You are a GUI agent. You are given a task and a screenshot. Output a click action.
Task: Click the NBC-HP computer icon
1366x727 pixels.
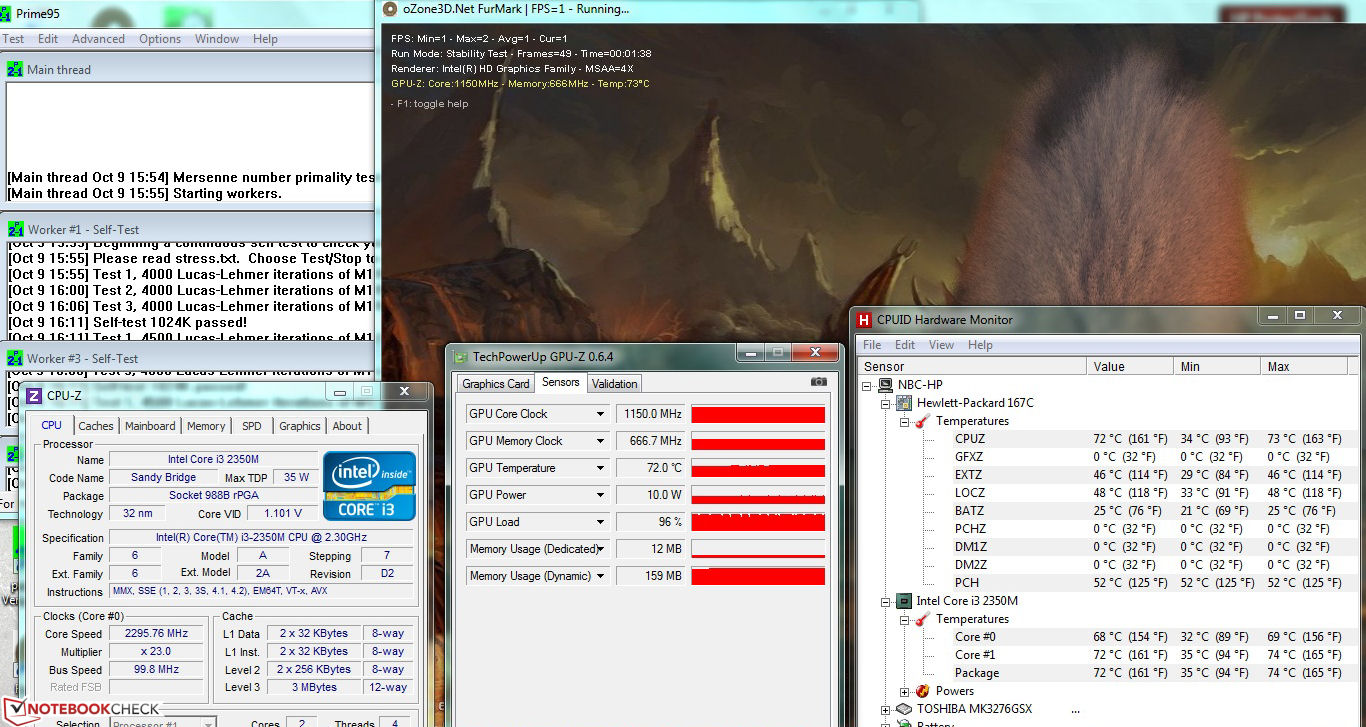(x=887, y=385)
